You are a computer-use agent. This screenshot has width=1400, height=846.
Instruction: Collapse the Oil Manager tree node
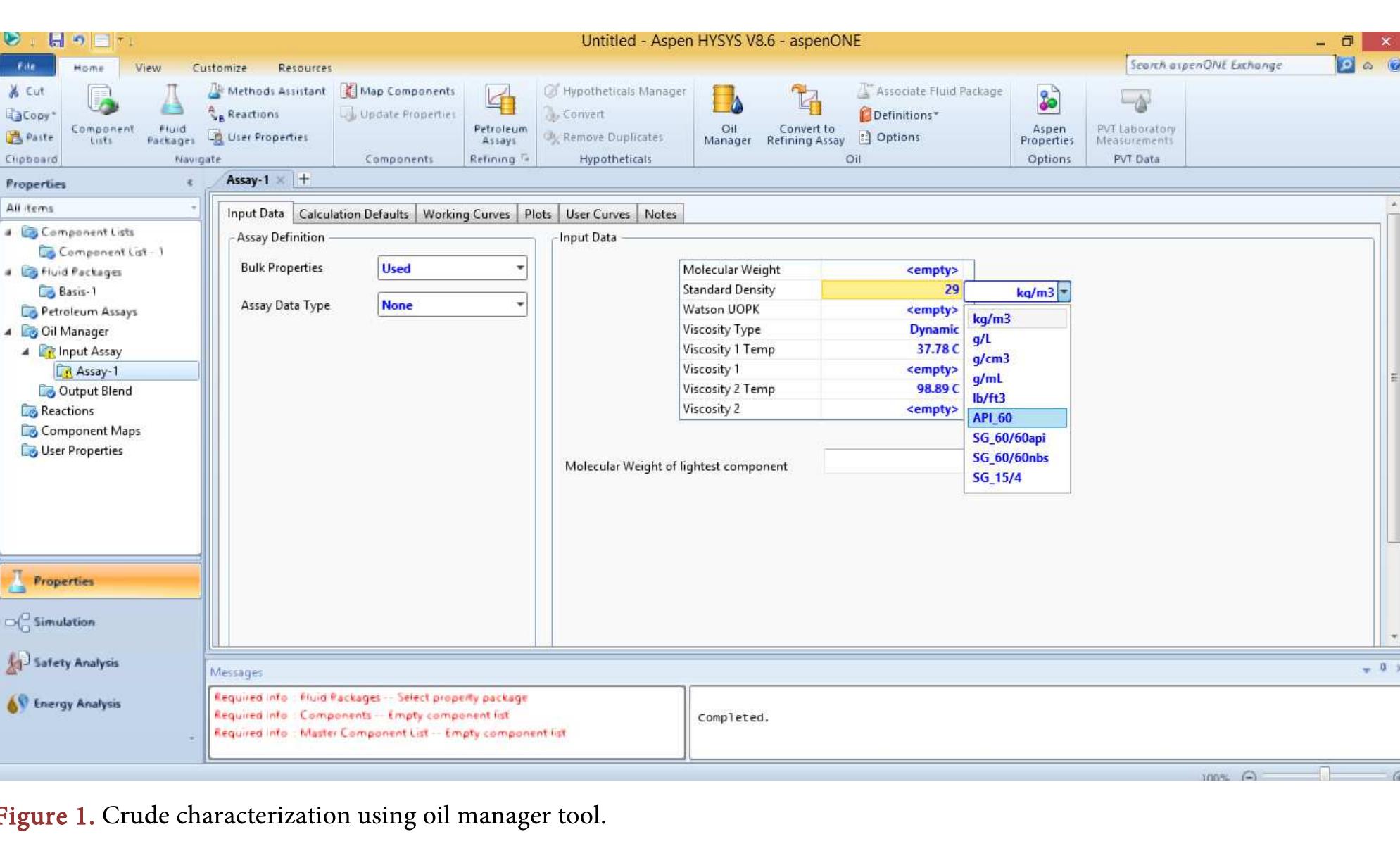click(x=8, y=332)
